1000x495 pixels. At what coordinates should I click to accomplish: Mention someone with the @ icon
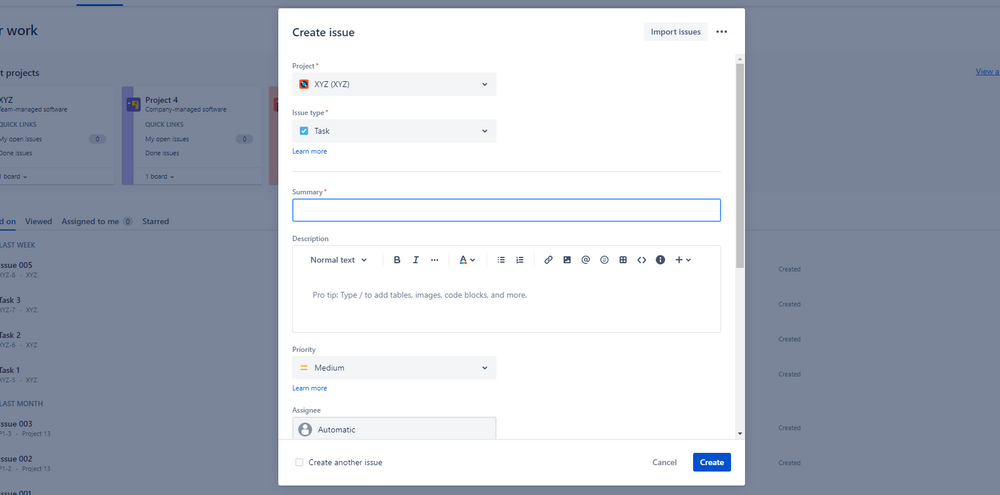[x=585, y=260]
